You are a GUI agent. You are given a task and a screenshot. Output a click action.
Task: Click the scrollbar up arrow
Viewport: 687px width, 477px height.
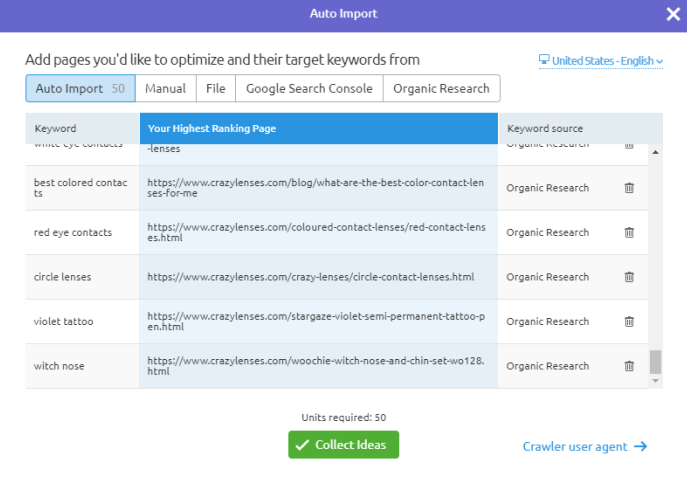656,153
